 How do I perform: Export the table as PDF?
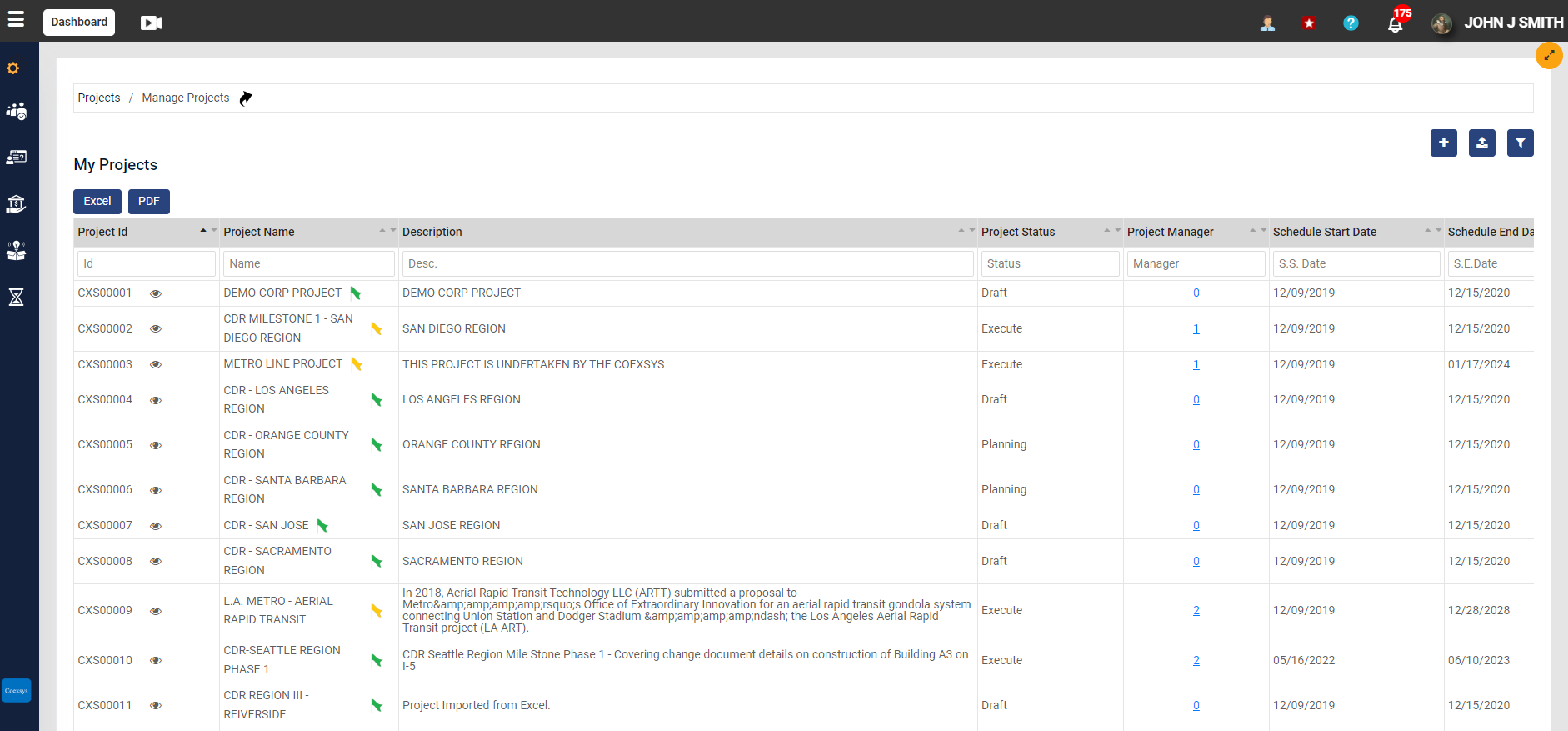tap(149, 202)
